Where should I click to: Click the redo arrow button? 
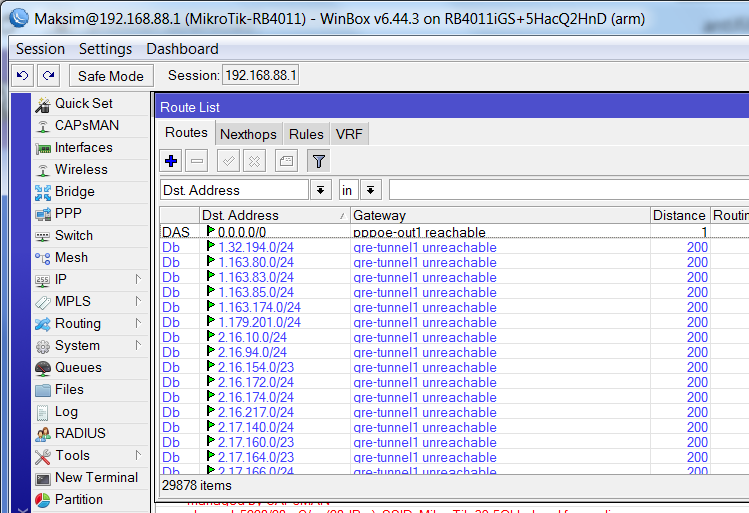pos(49,75)
